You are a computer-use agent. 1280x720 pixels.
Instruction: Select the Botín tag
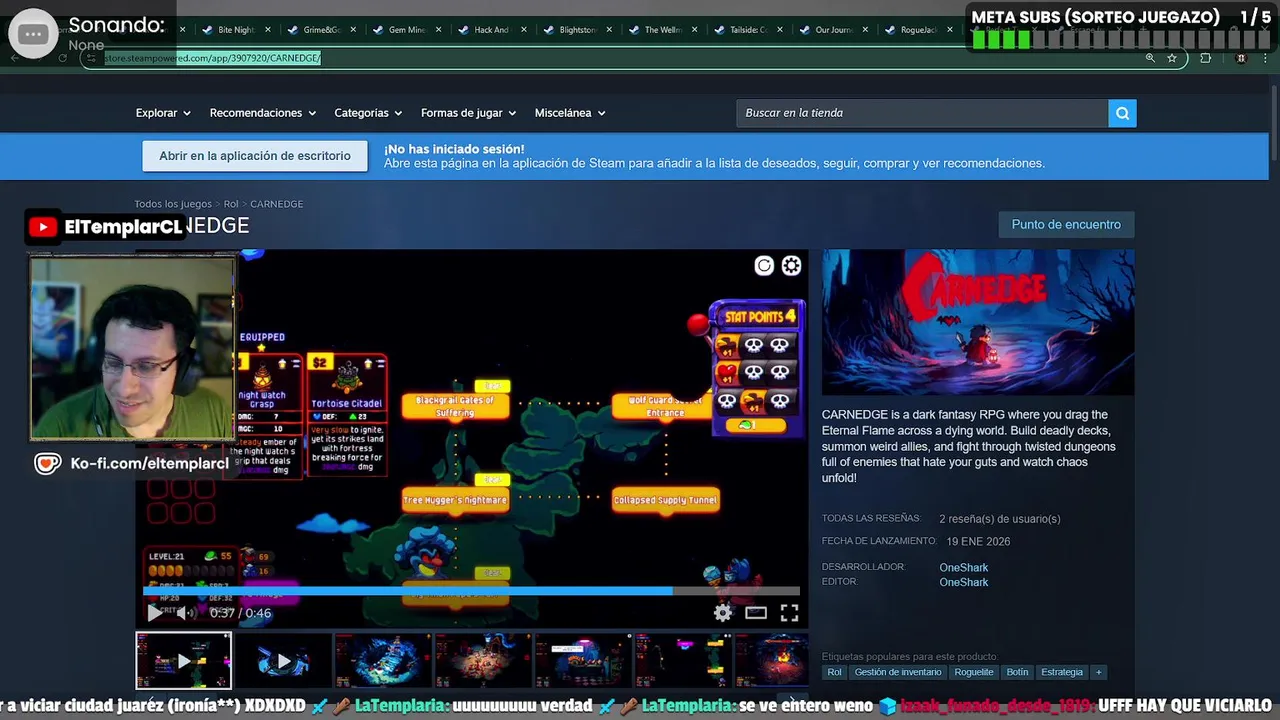click(1017, 672)
